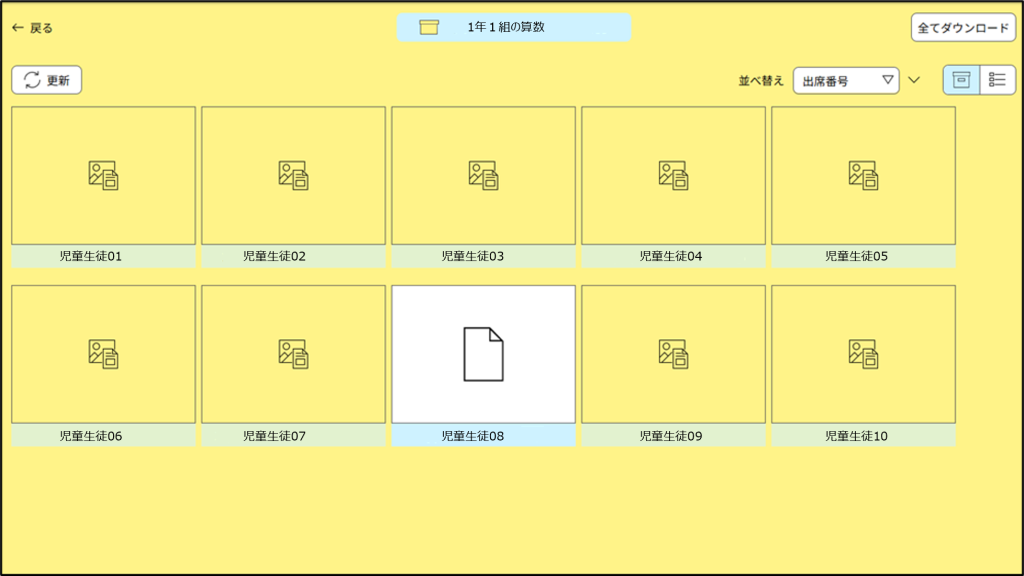Click the image icon in 児童生徒06 card
1024x576 pixels.
click(x=103, y=354)
